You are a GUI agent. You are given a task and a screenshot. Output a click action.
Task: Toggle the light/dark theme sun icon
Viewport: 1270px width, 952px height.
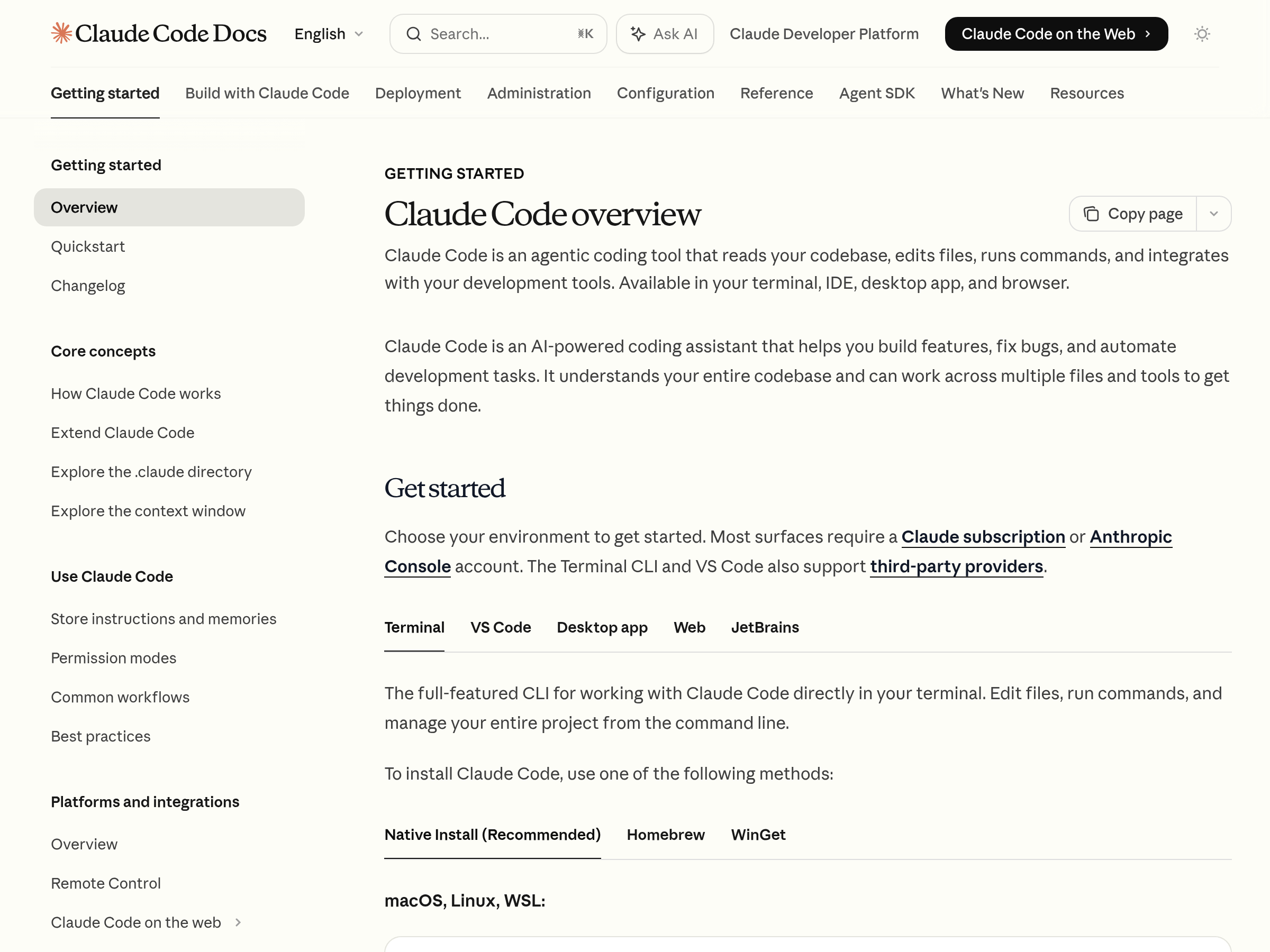pos(1202,34)
